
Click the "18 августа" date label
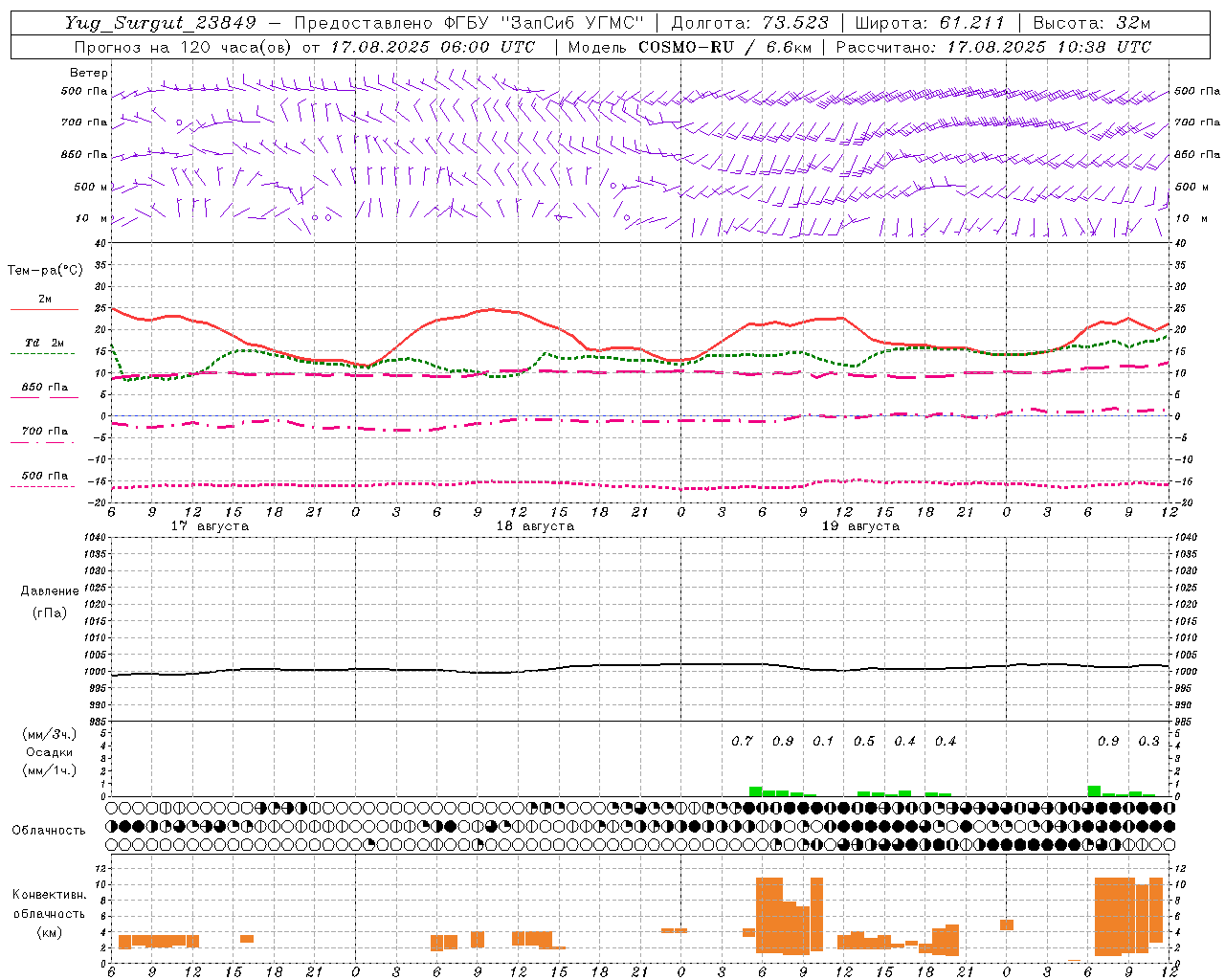[x=535, y=526]
